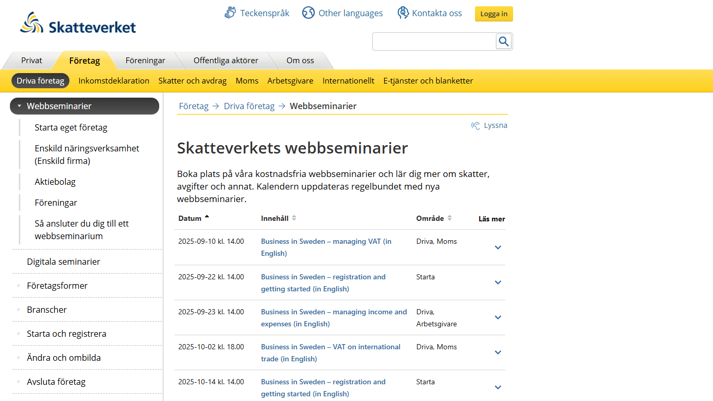Viewport: 713px width, 401px height.
Task: Click the Driva, Arbetsgivare area cell
Action: coord(437,318)
